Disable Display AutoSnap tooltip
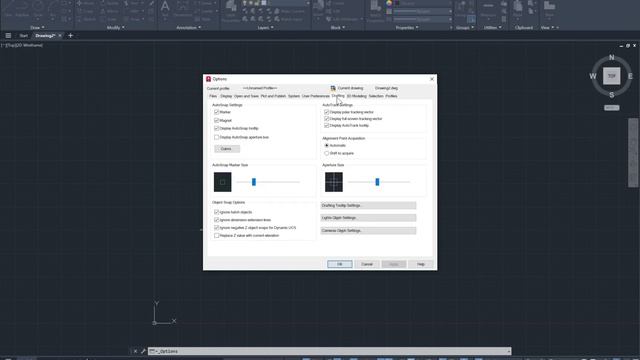 point(217,128)
